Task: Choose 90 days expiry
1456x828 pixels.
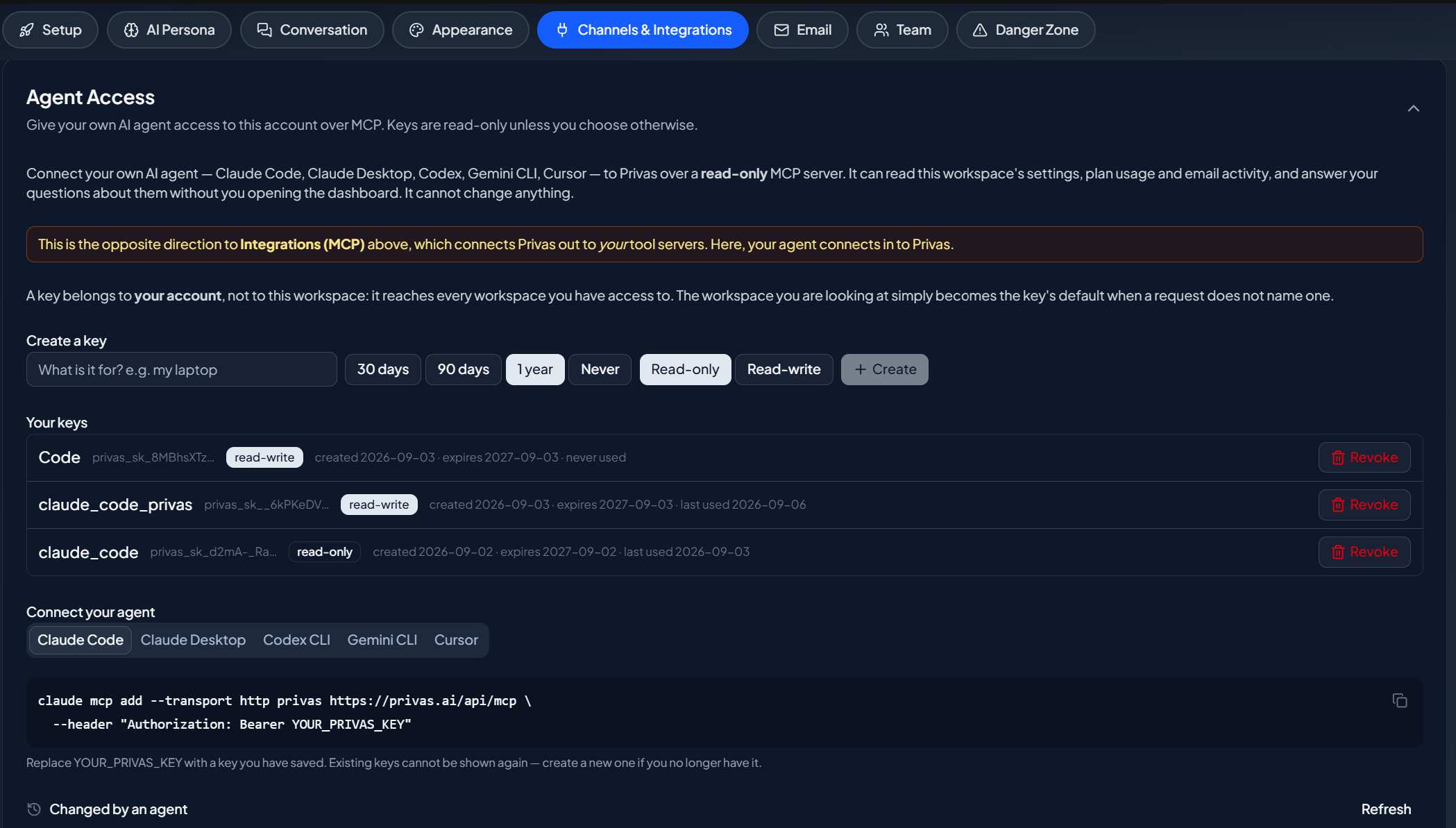Action: [x=464, y=369]
